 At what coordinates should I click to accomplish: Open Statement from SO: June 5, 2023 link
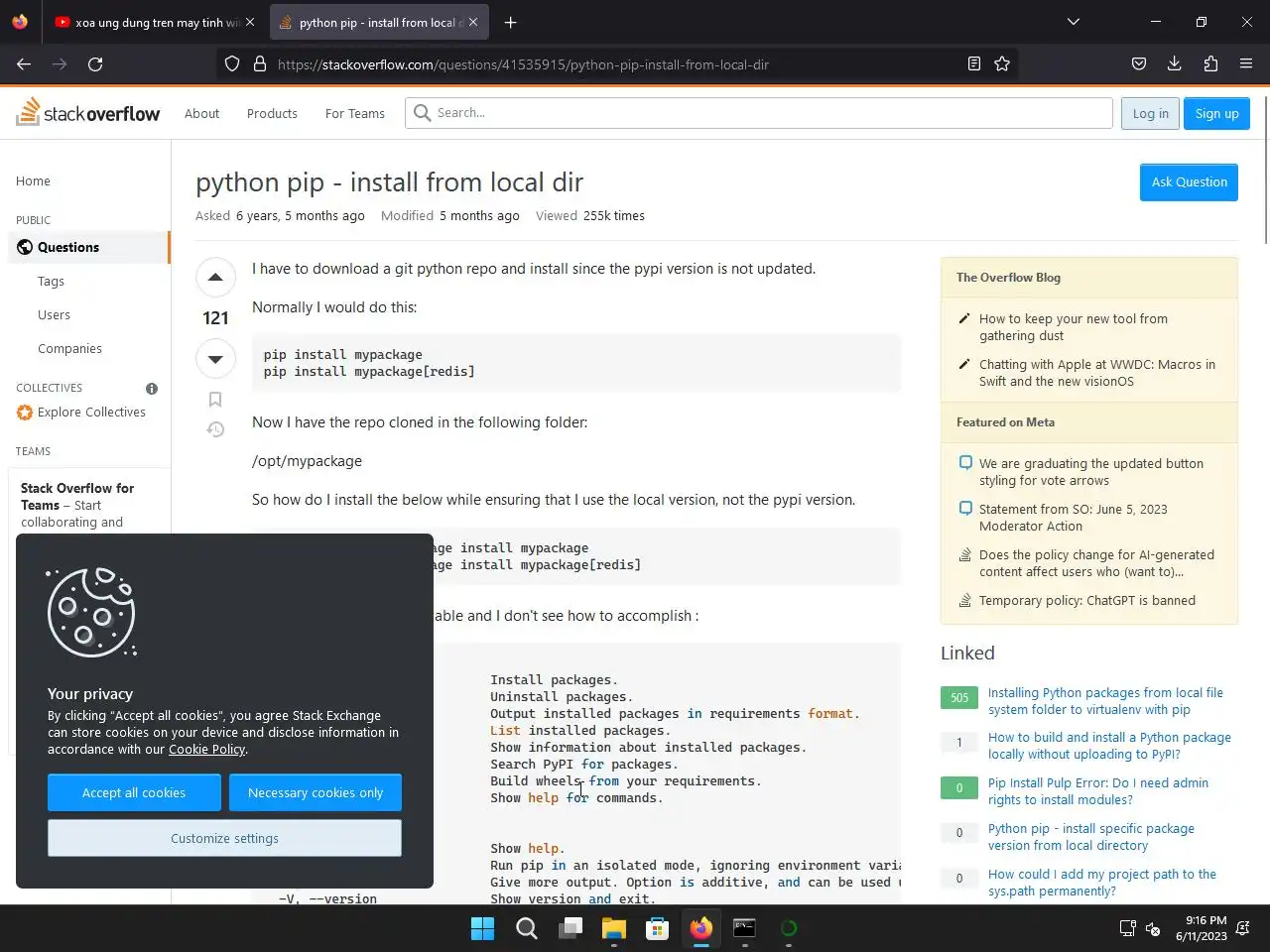click(1074, 518)
